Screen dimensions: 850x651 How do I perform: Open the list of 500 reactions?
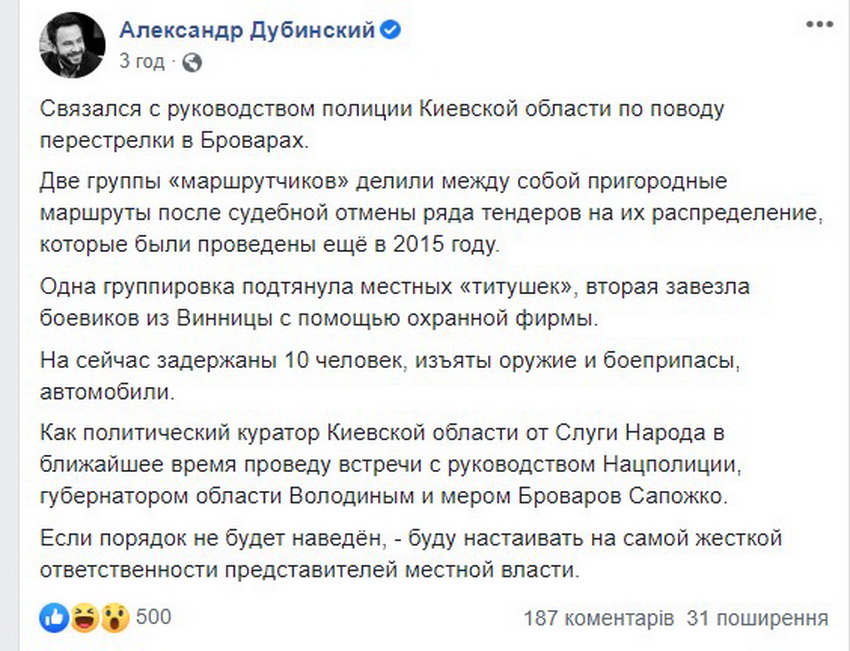pyautogui.click(x=152, y=617)
